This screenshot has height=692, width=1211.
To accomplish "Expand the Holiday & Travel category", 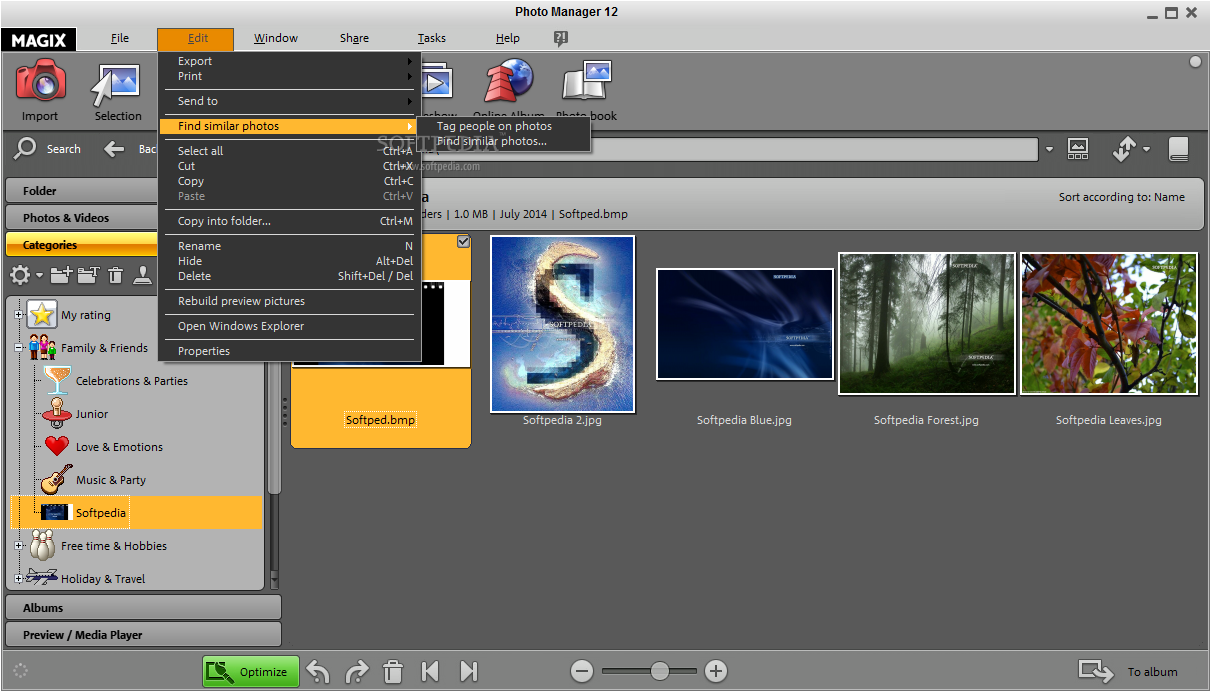I will pyautogui.click(x=18, y=579).
